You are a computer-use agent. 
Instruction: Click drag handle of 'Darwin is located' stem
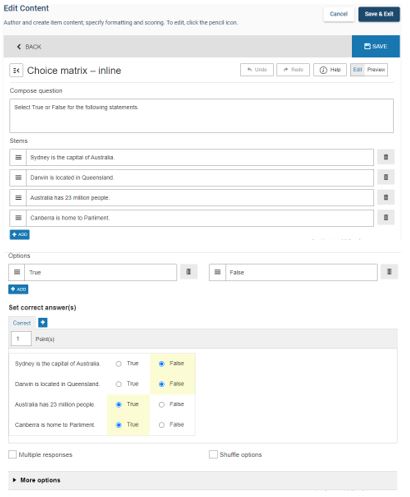(x=18, y=177)
